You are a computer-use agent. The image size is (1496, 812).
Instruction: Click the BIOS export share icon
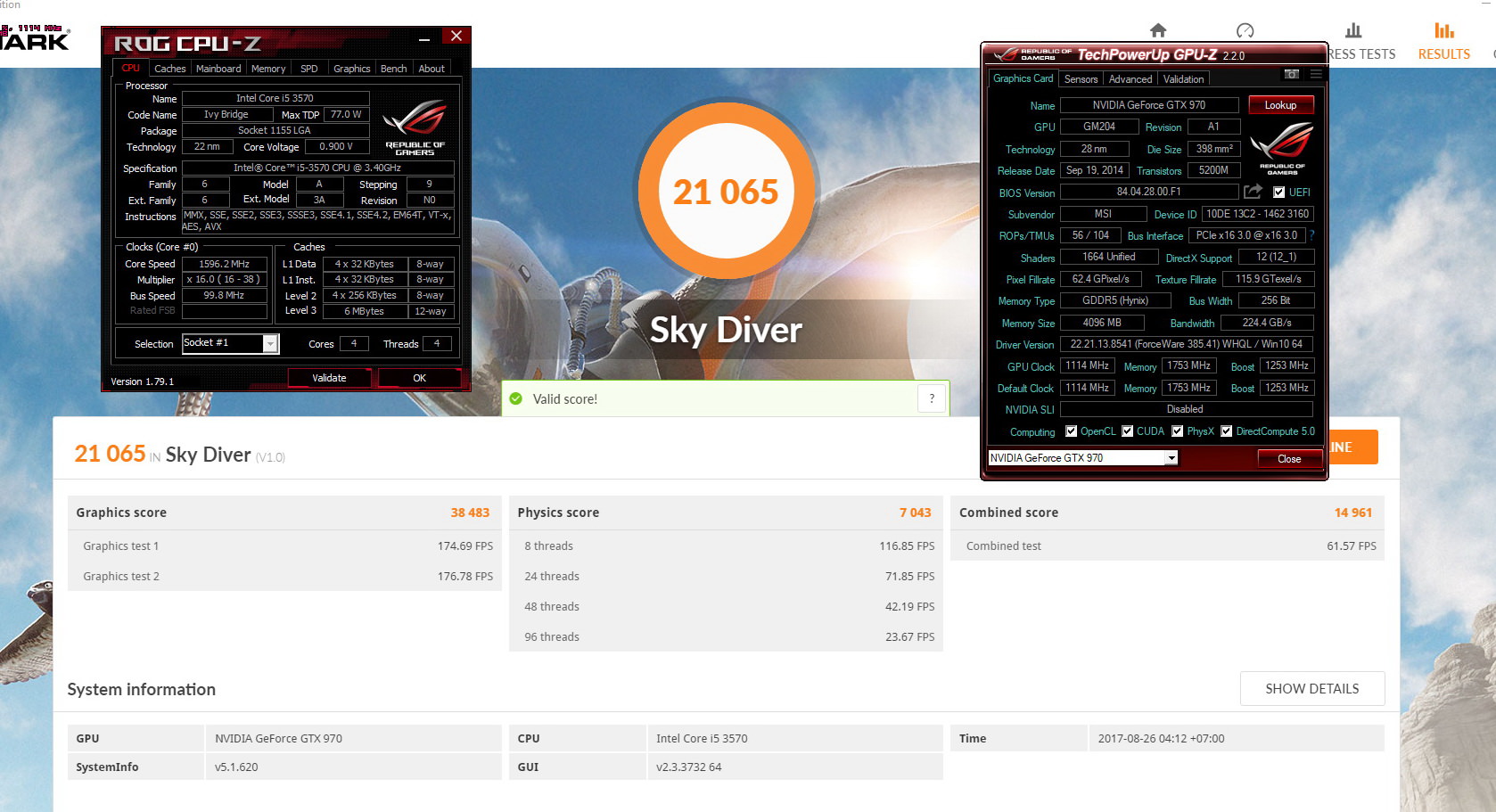tap(1253, 192)
